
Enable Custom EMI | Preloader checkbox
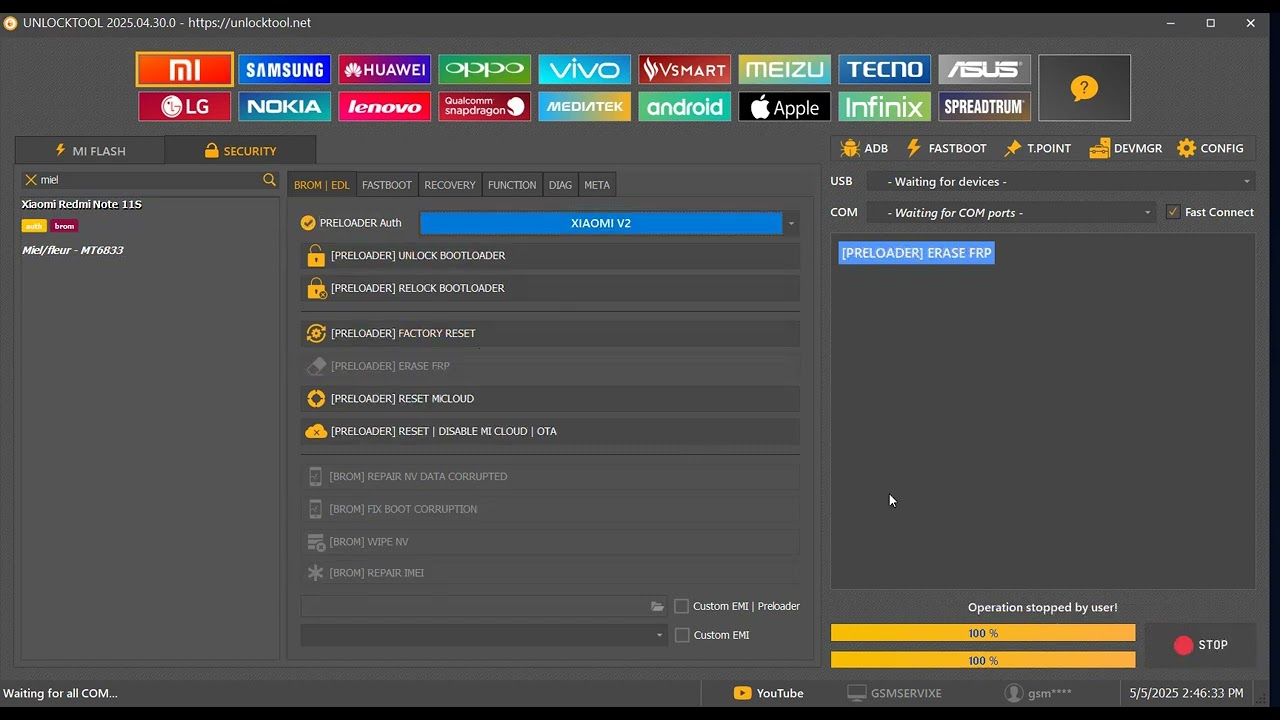point(682,606)
